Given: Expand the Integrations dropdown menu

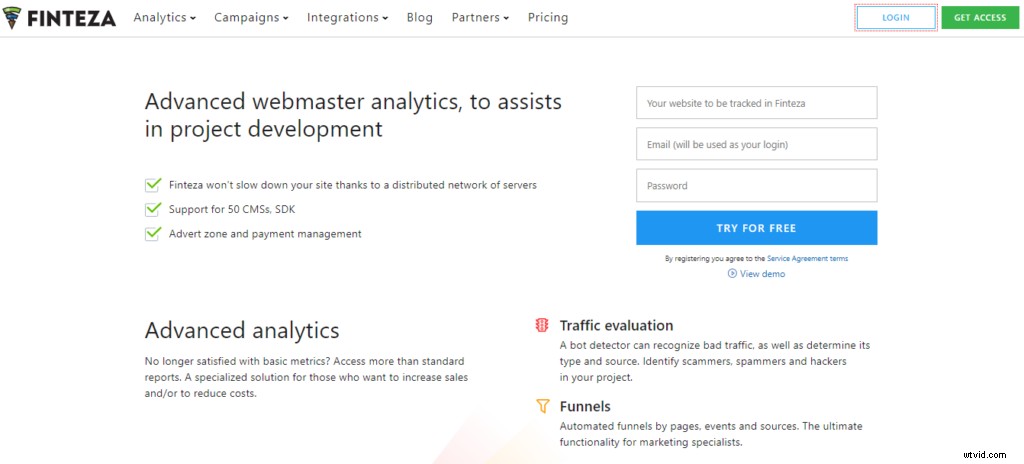Looking at the screenshot, I should coord(347,18).
